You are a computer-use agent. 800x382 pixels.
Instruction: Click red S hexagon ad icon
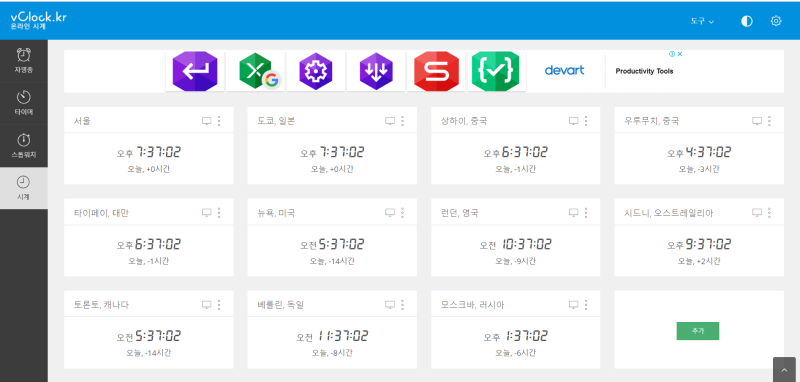[x=436, y=71]
